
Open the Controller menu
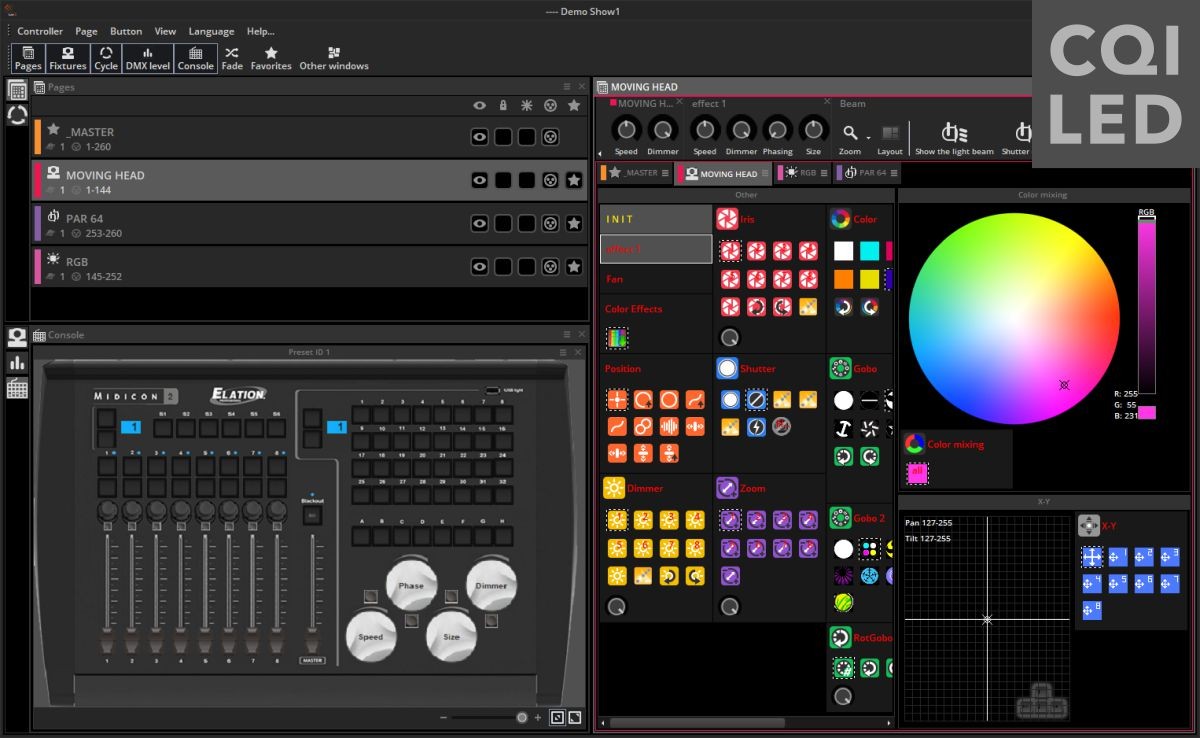pyautogui.click(x=40, y=31)
